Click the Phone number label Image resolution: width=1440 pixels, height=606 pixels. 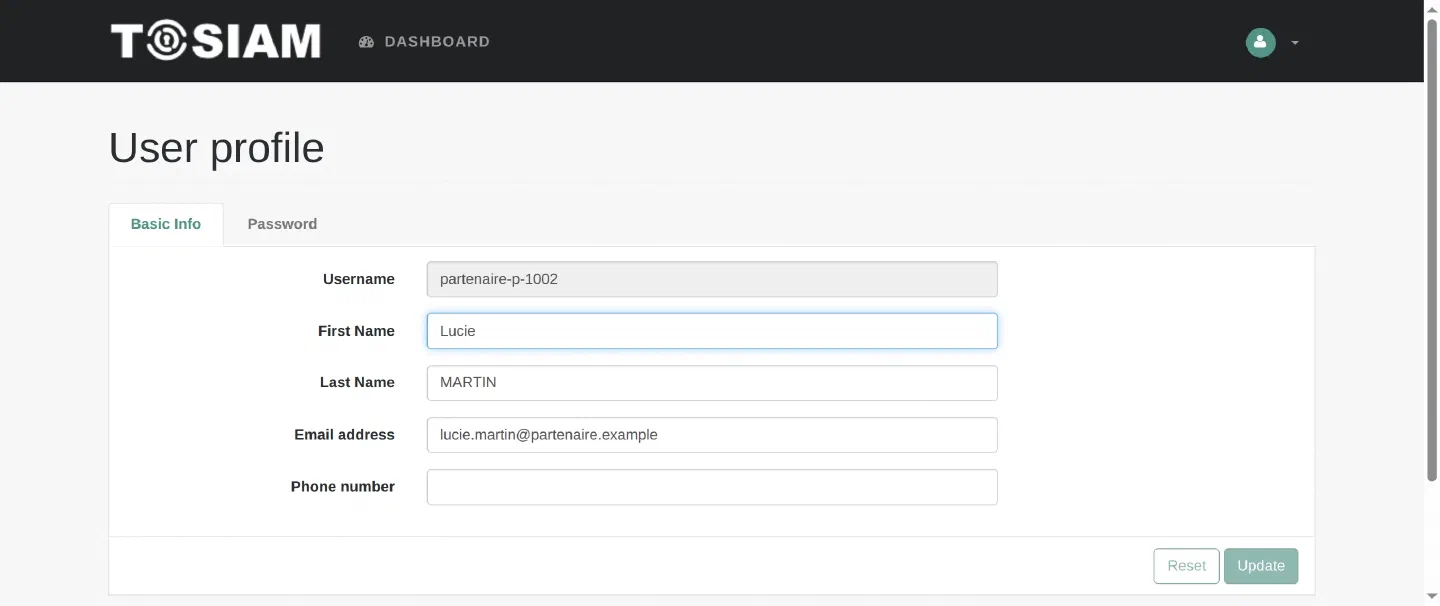[343, 487]
